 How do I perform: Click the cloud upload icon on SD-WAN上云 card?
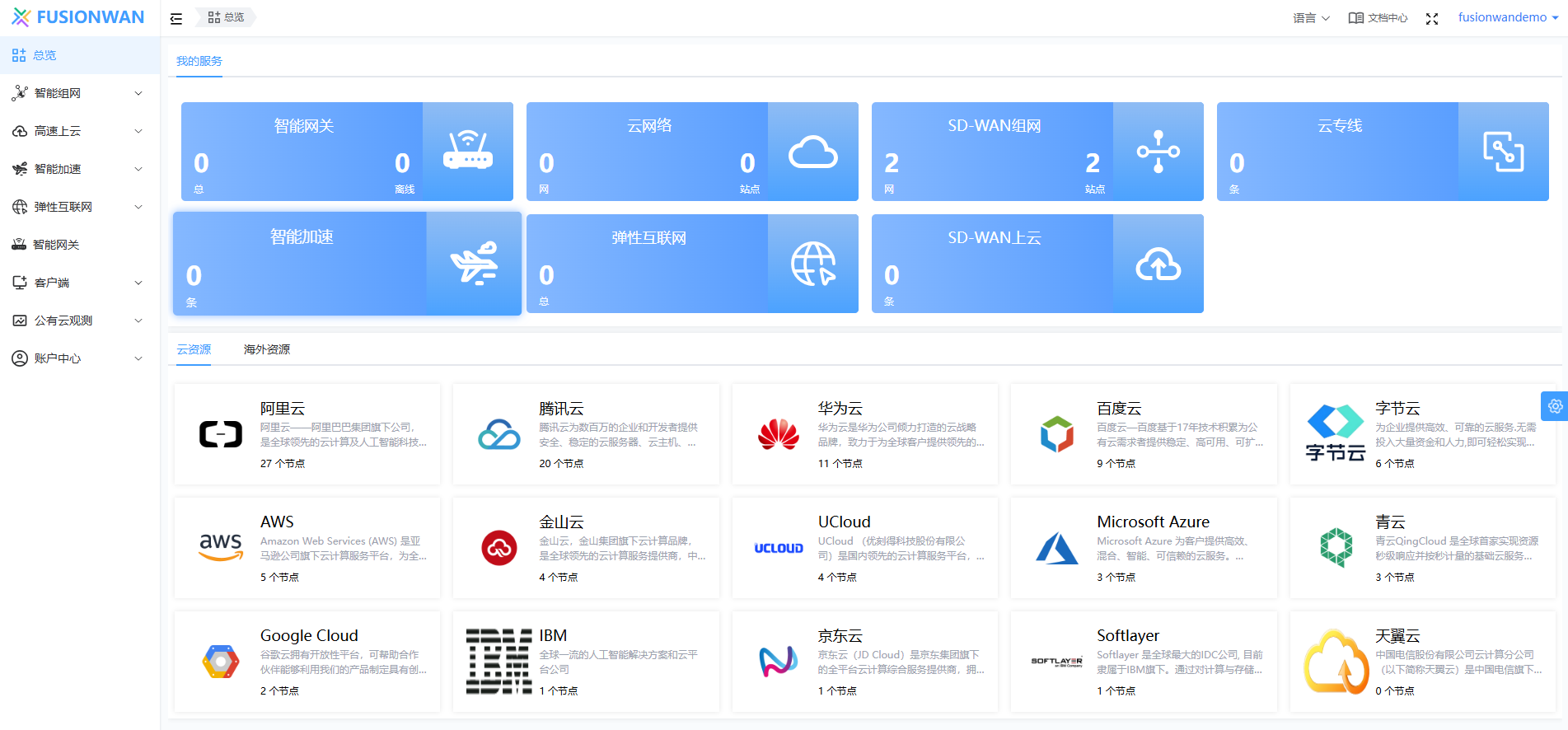[1158, 264]
